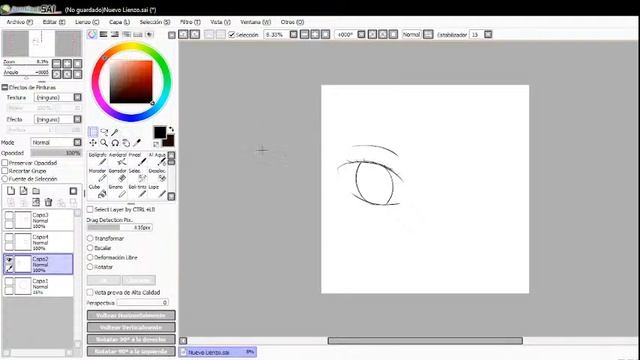Viewport: 640px width, 360px height.
Task: Choose the Borrador eraser tool
Action: point(118,175)
